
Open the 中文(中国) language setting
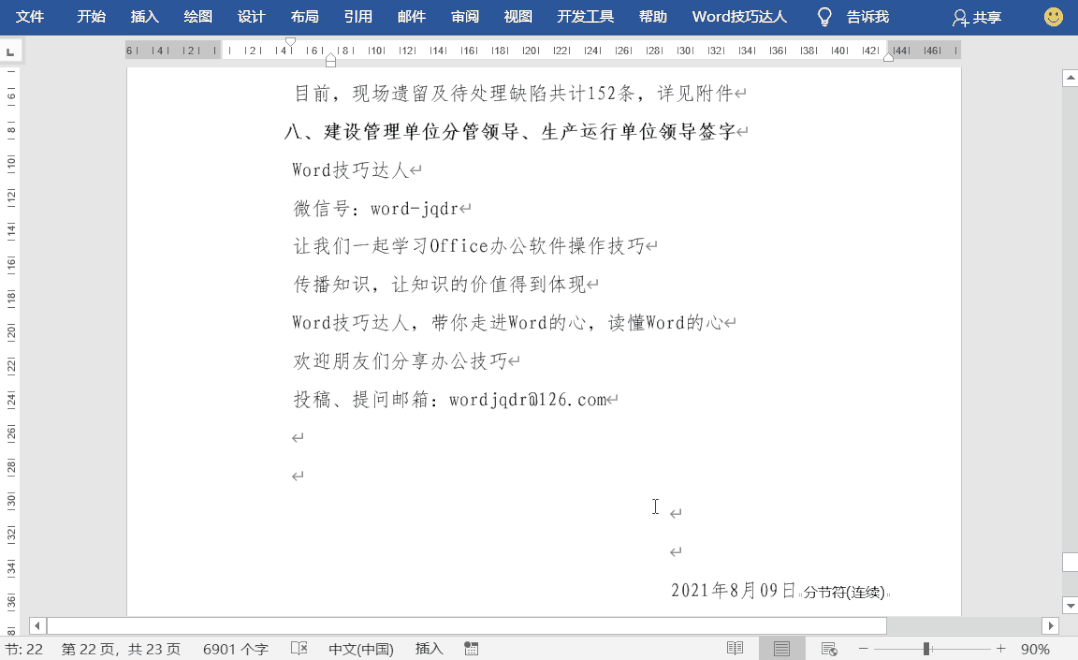[x=361, y=649]
